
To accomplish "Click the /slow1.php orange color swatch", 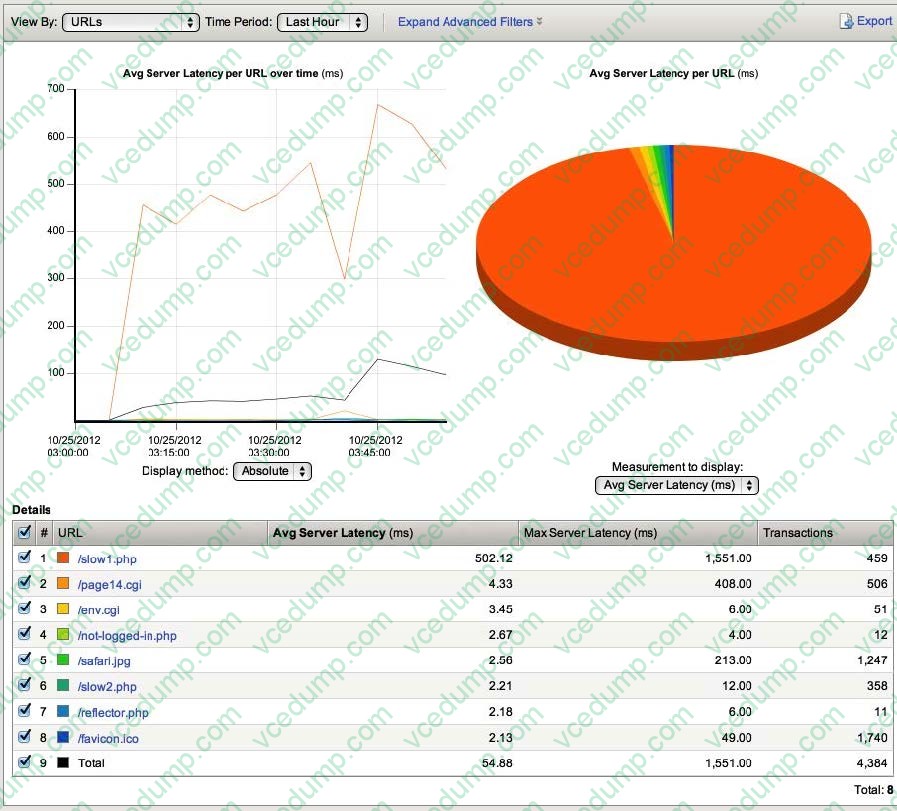I will tap(63, 558).
